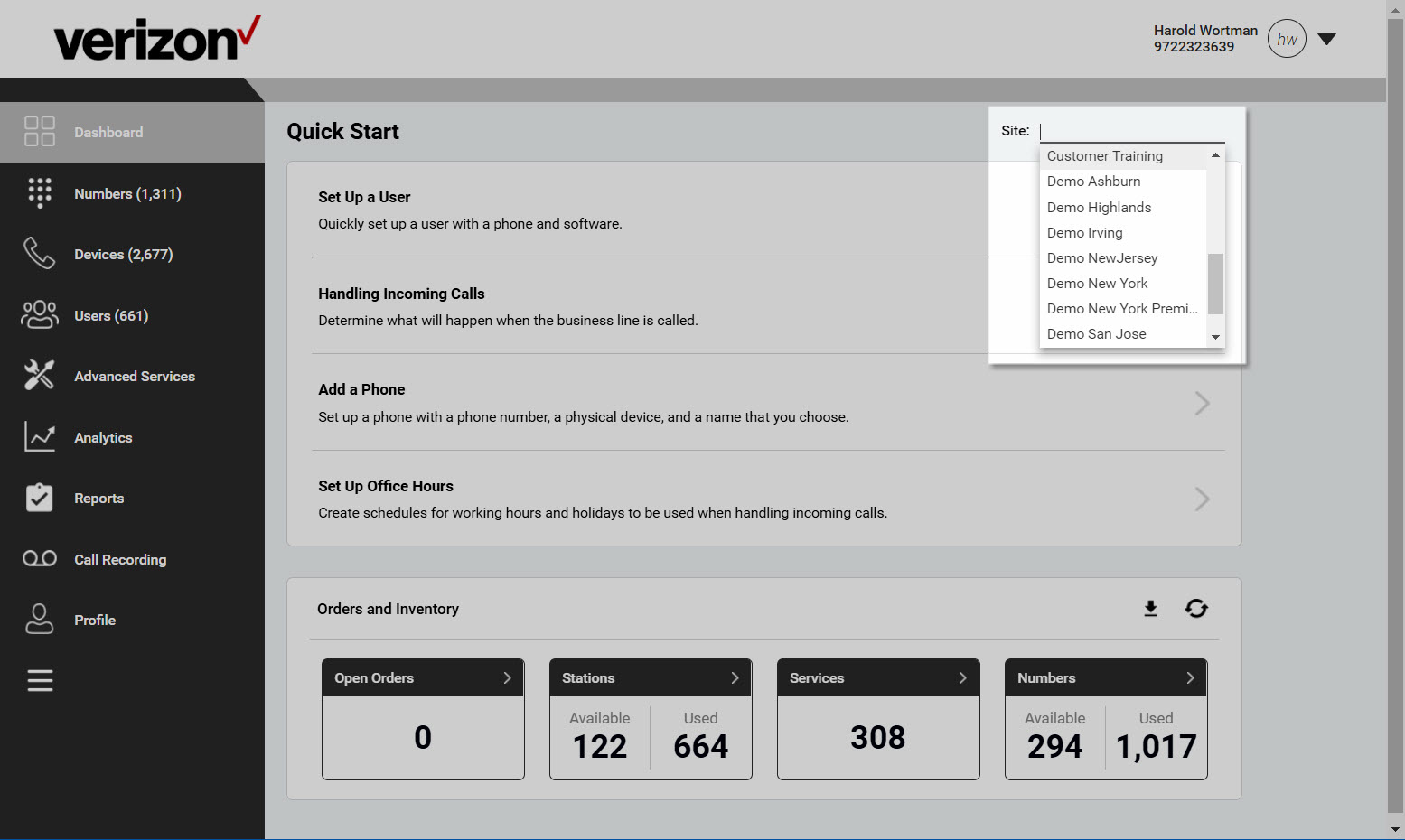Open the Open Orders card chevron
This screenshot has width=1405, height=840.
click(507, 677)
